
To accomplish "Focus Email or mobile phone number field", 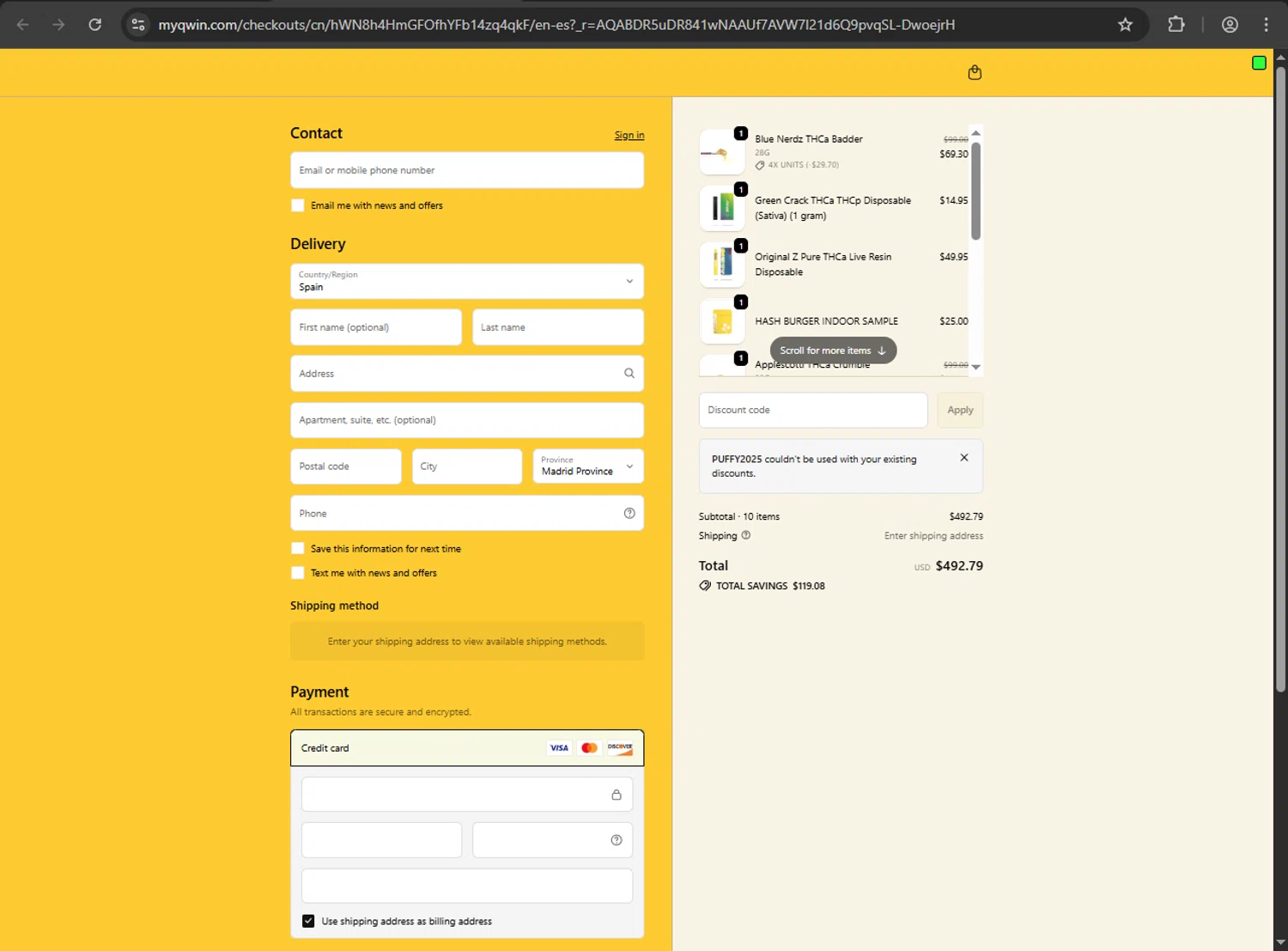I will [467, 170].
